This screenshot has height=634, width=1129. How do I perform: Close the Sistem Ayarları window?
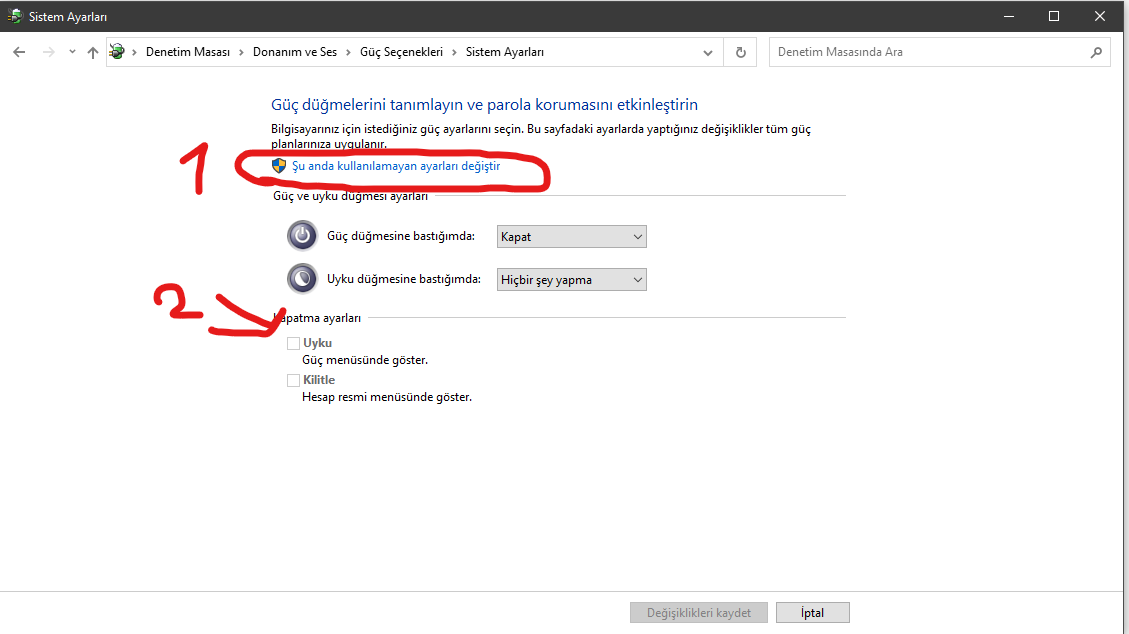point(1099,16)
